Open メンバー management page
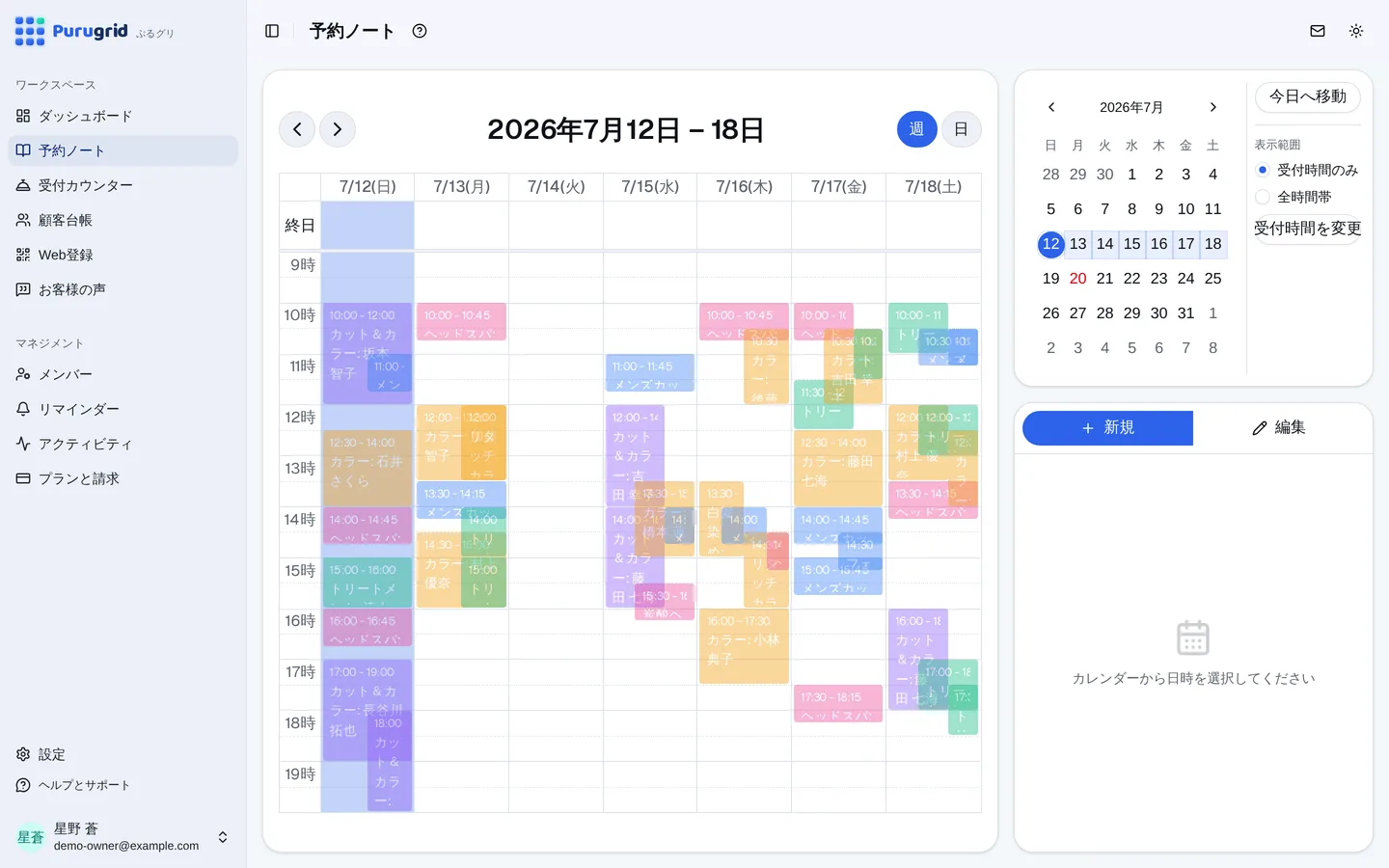The width and height of the screenshot is (1389, 868). pos(123,374)
